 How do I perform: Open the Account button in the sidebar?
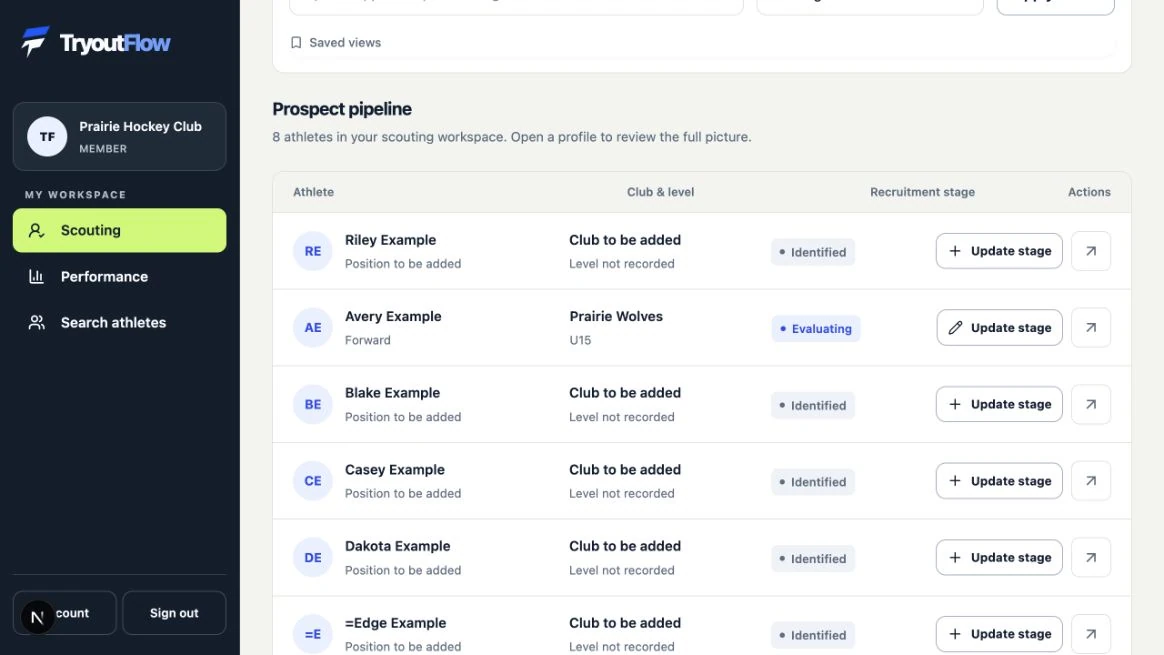click(x=65, y=613)
